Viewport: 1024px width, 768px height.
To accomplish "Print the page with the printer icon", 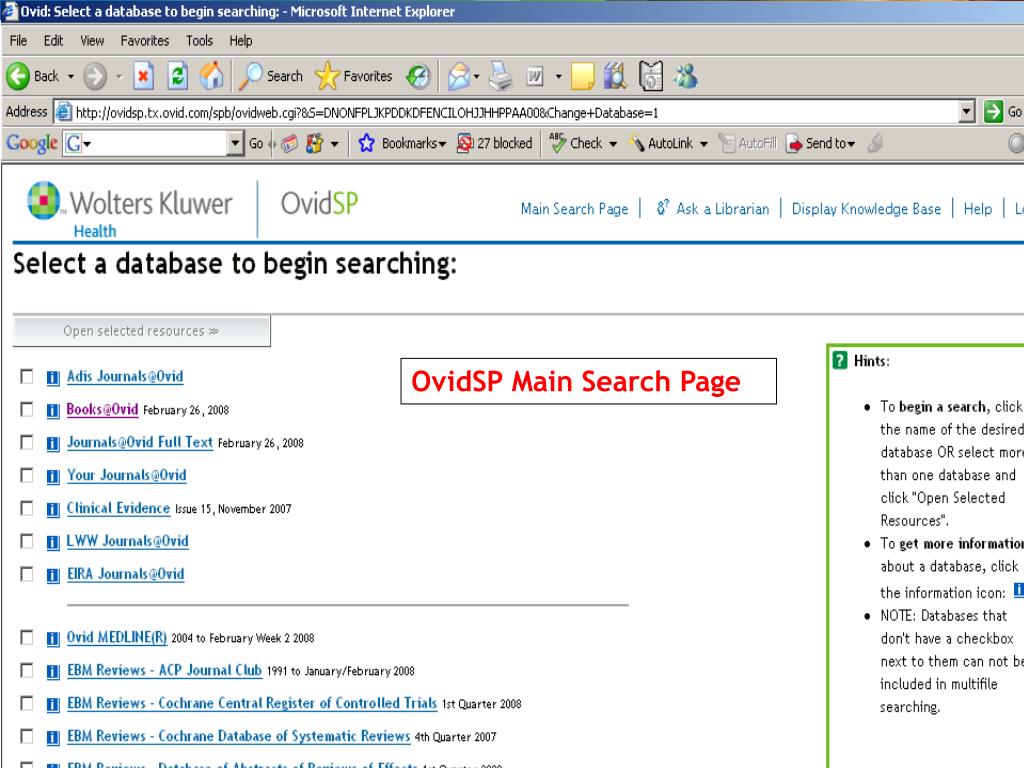I will pyautogui.click(x=502, y=76).
